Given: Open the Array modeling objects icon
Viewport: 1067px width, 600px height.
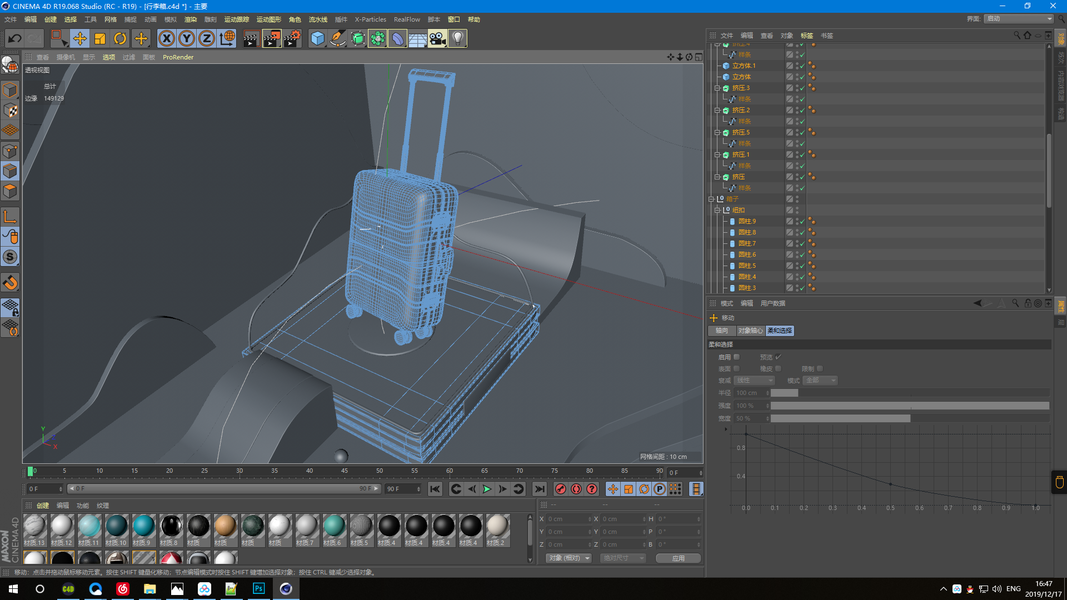Looking at the screenshot, I should 378,39.
